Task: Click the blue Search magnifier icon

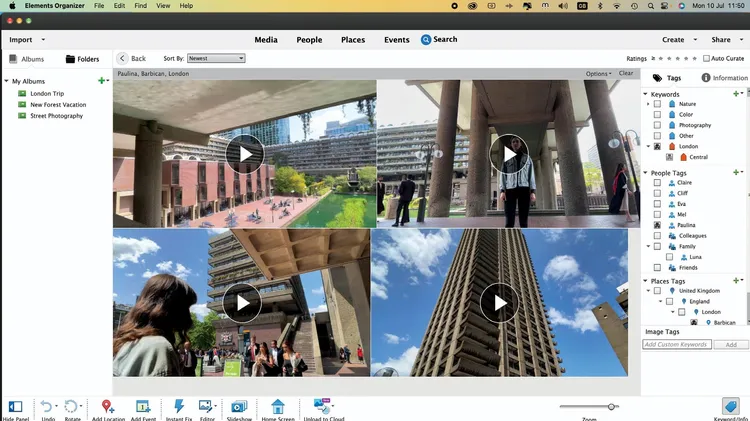Action: pos(426,40)
